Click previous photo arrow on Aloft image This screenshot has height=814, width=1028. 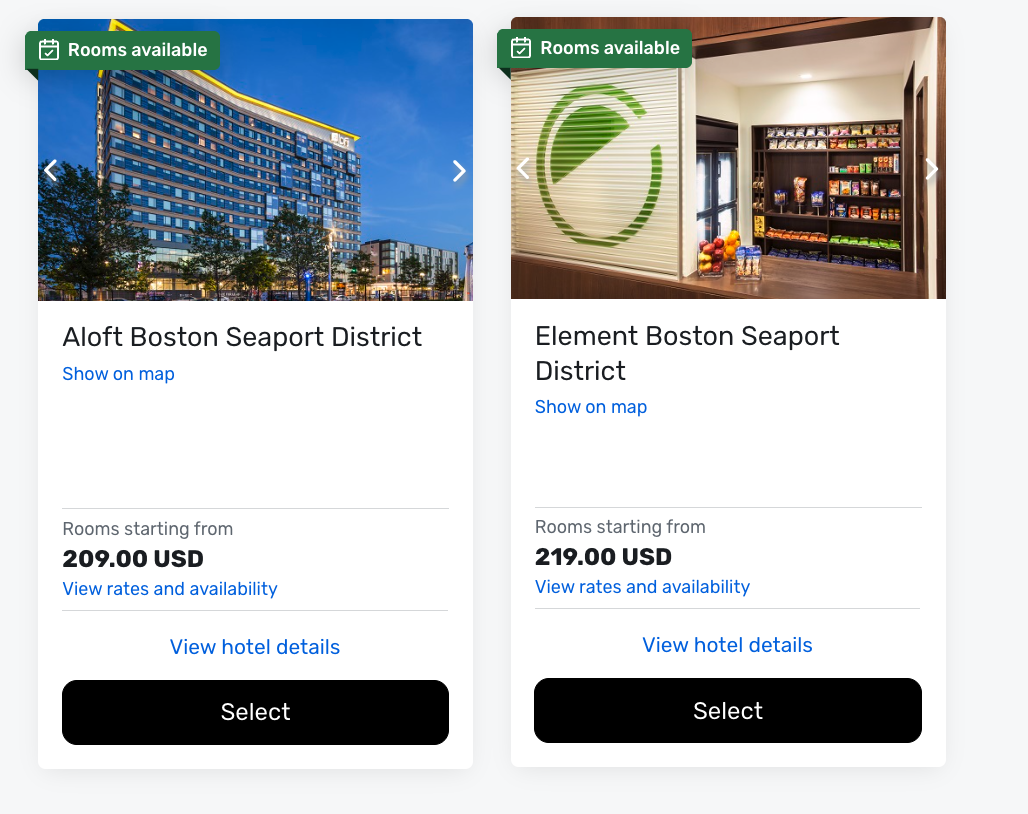[x=51, y=171]
